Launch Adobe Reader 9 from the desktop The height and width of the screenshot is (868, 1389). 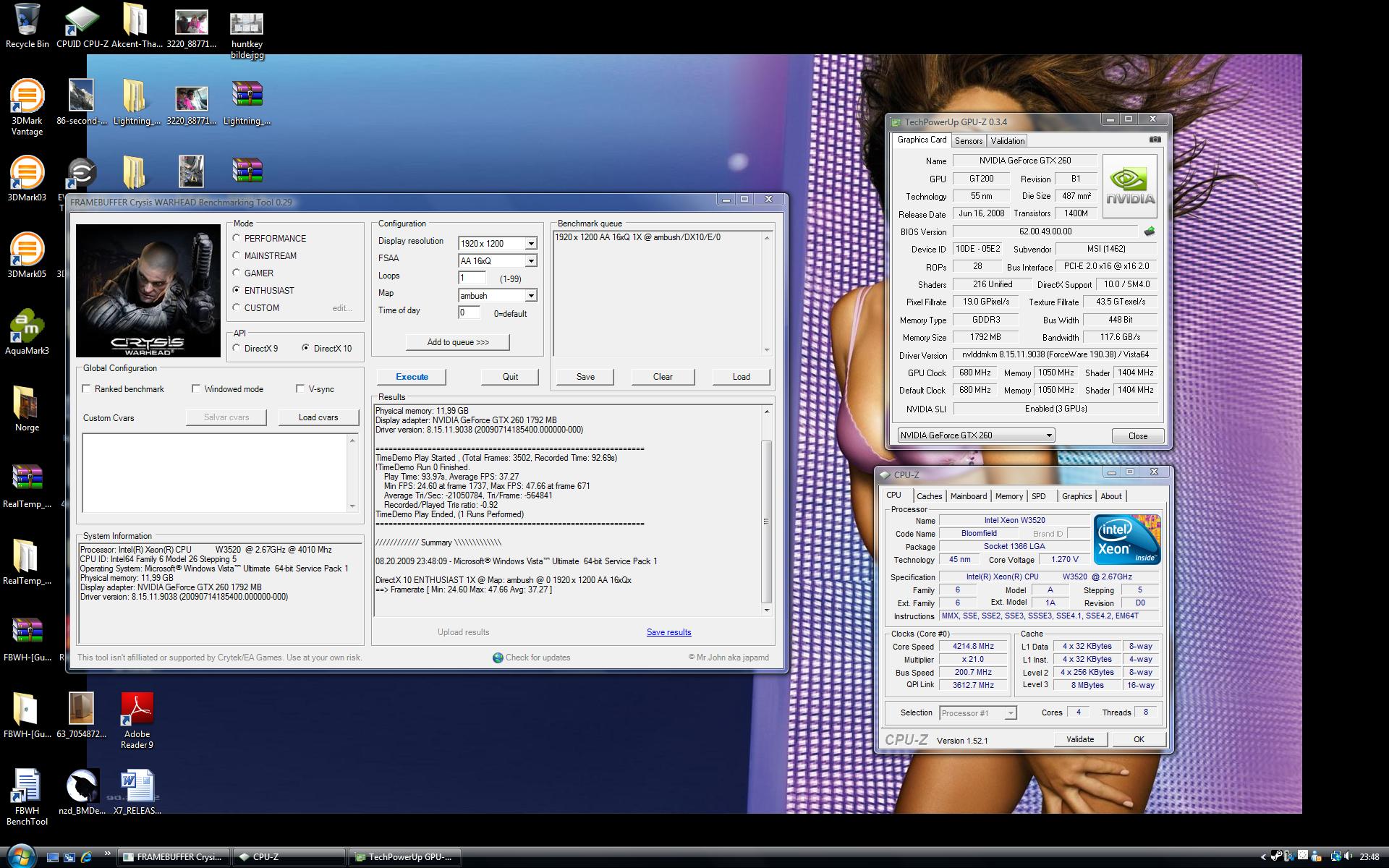coord(137,720)
